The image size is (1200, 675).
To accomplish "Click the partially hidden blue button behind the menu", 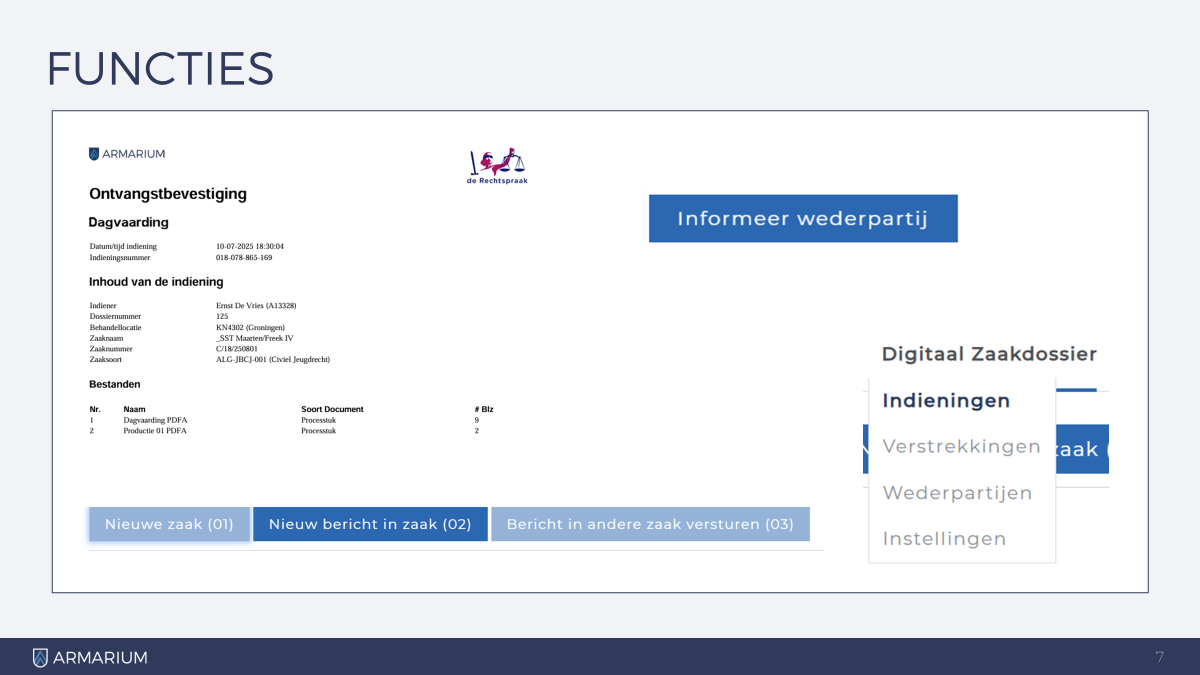I will coord(1082,450).
